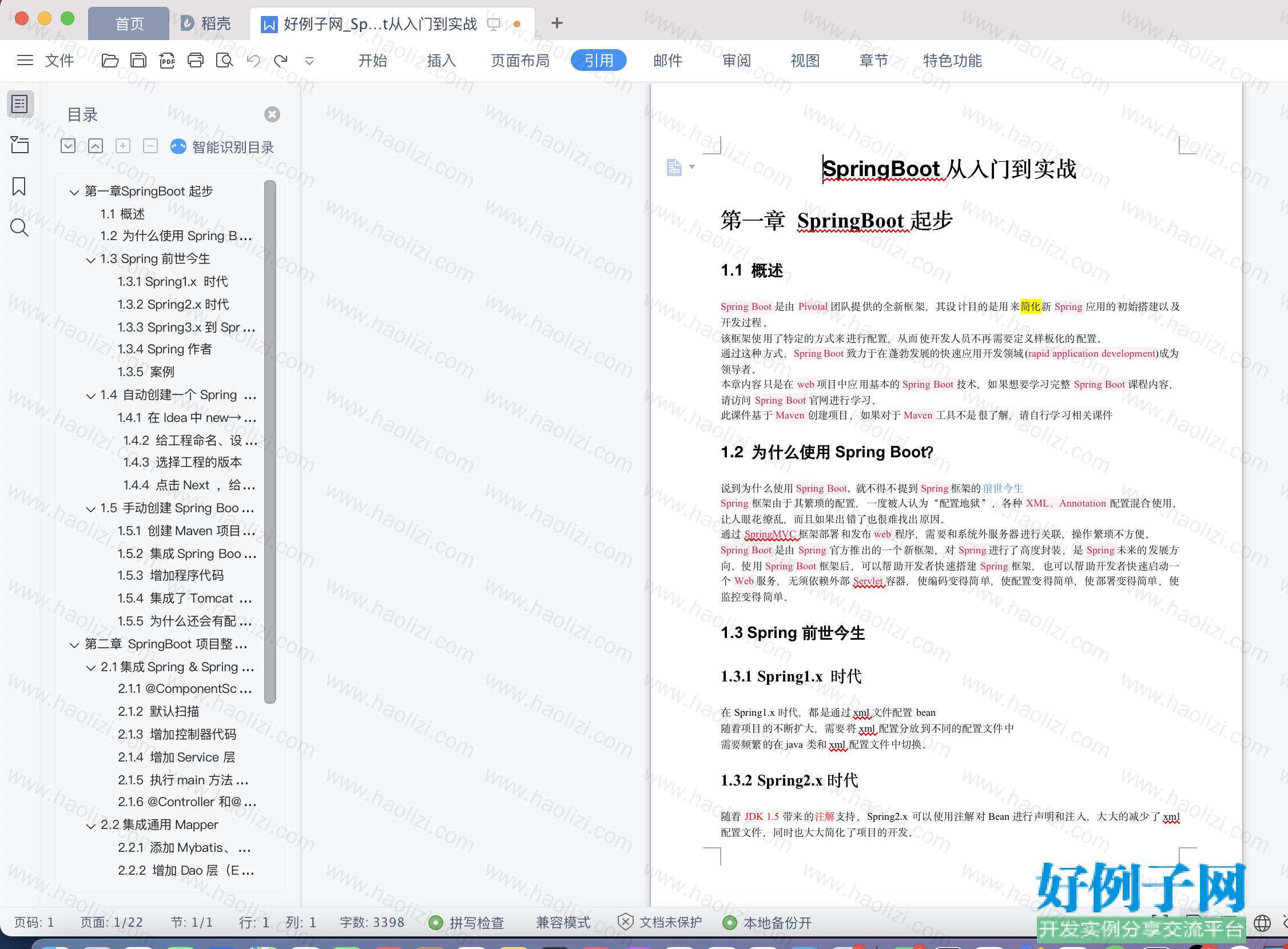Click 兼容模式 in status bar
Viewport: 1288px width, 949px height.
pos(563,923)
